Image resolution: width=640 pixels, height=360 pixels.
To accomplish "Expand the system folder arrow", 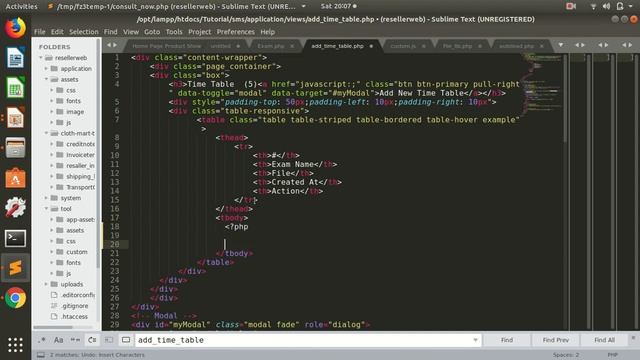I will 46,198.
